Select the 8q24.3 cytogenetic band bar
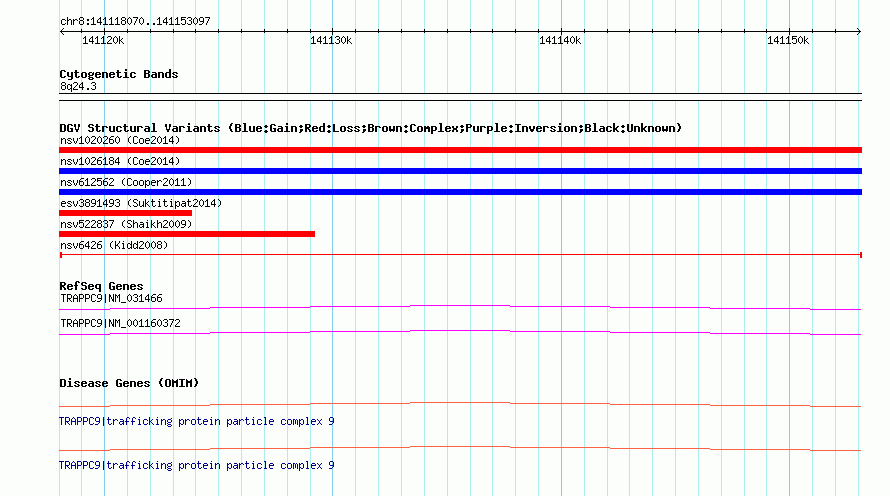 (x=460, y=97)
